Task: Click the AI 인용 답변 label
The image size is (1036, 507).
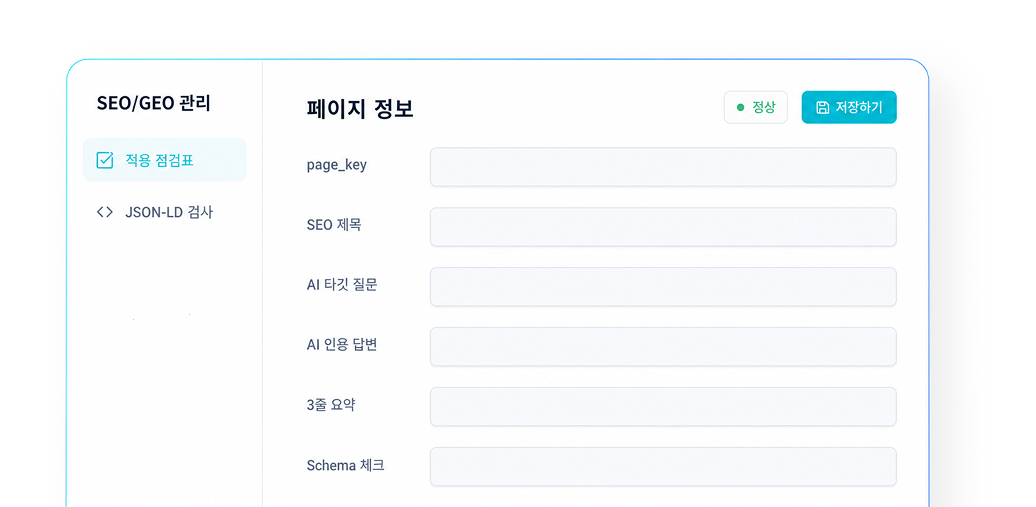Action: pos(342,345)
